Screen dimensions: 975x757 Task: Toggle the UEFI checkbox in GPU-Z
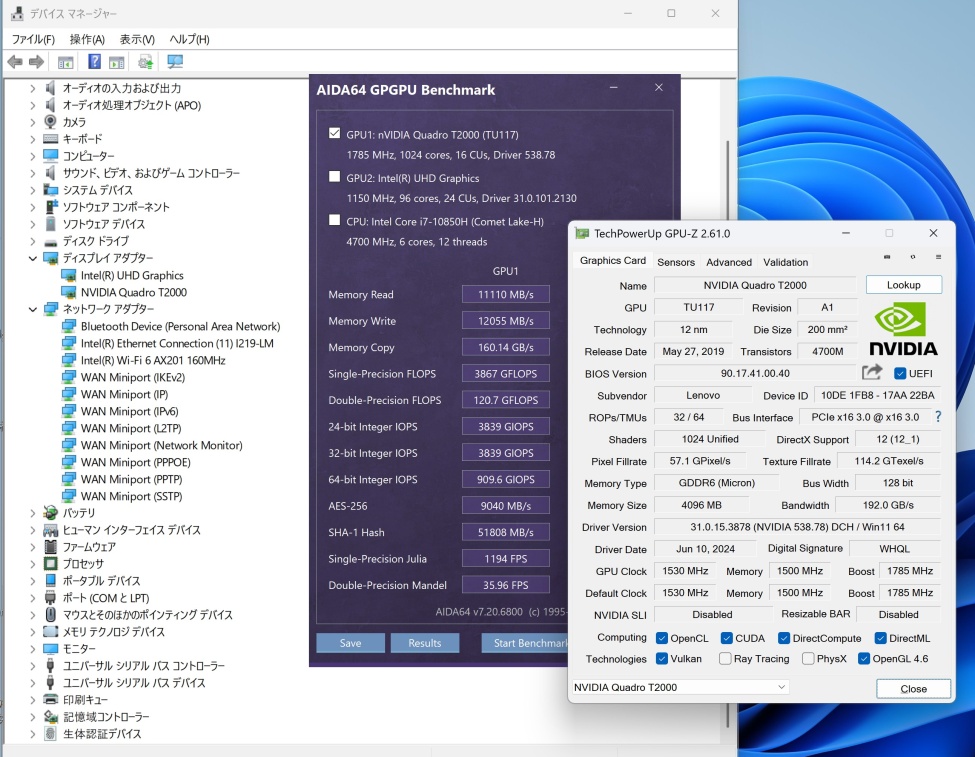(900, 373)
